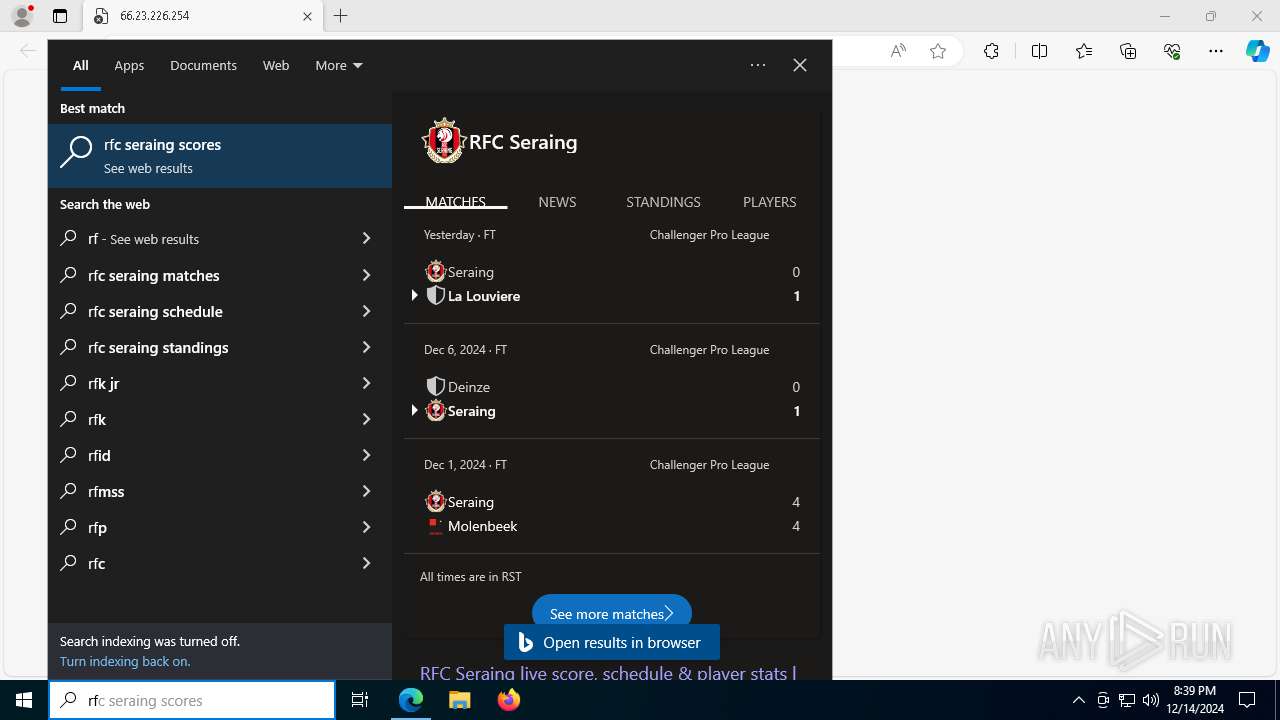Expand rfc seraing schedule suggestion arrow
The image size is (1280, 720).
coord(366,310)
